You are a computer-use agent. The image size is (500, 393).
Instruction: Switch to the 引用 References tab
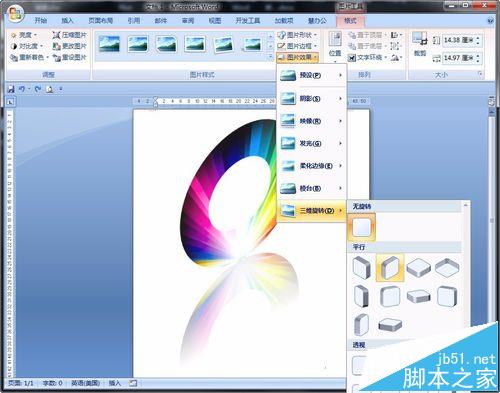[134, 21]
